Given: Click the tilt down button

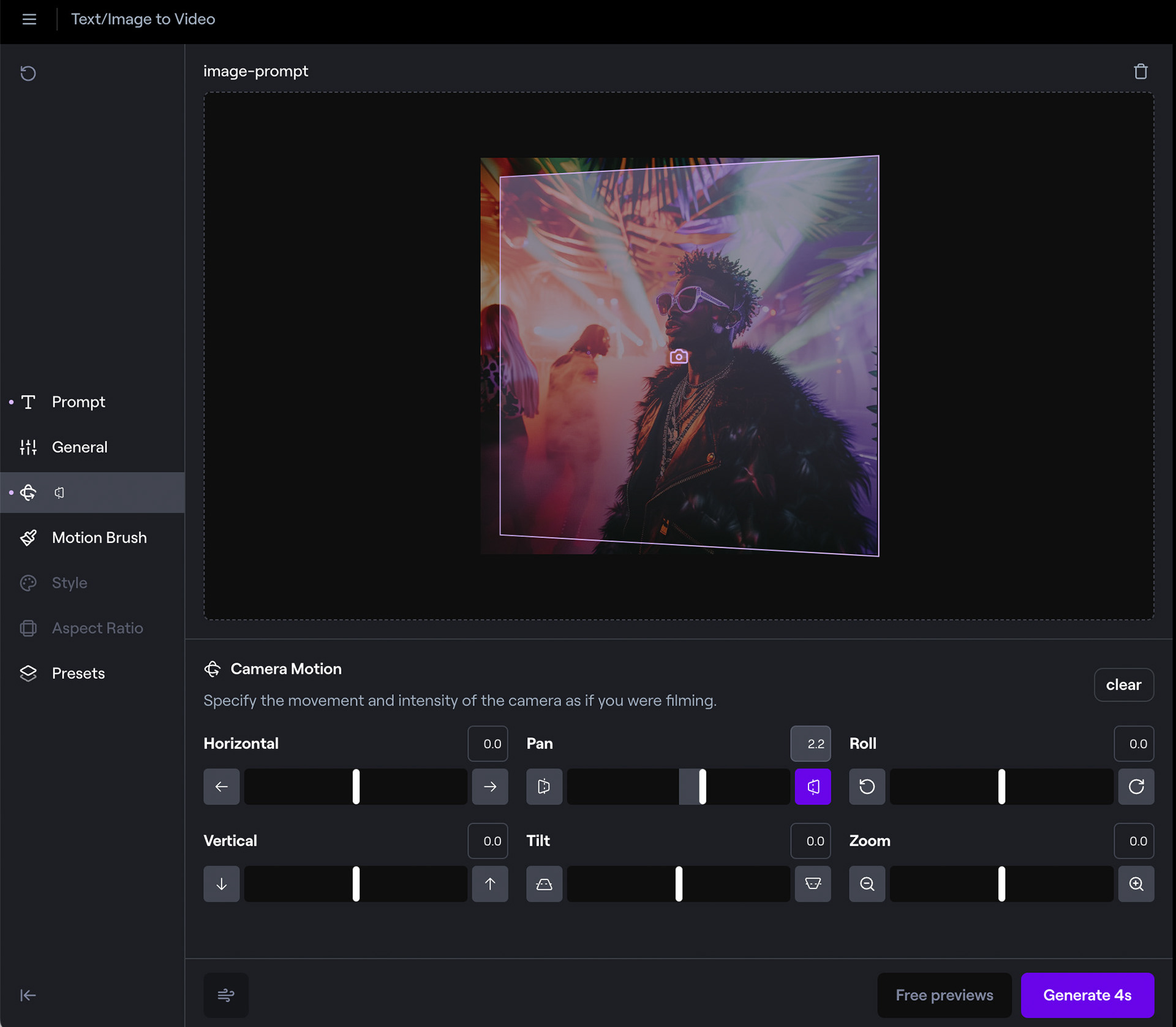Looking at the screenshot, I should [x=812, y=884].
